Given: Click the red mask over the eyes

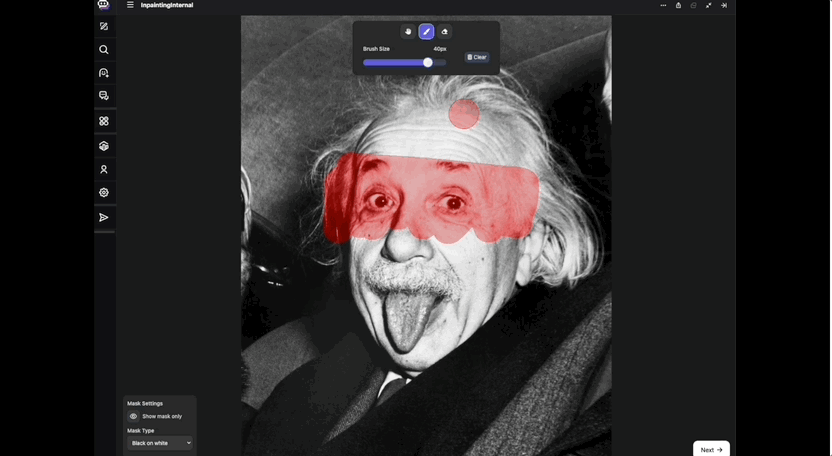Looking at the screenshot, I should tap(431, 199).
